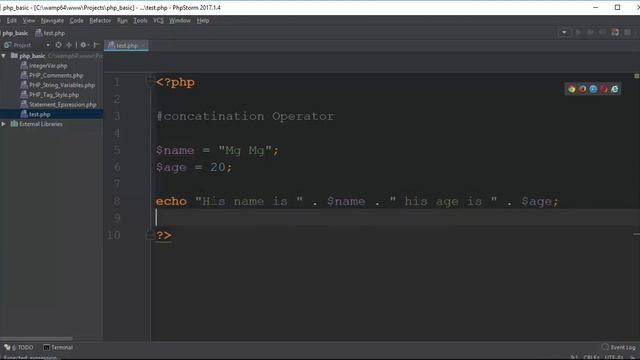Open the Help menu
640x360 pixels.
click(x=203, y=20)
